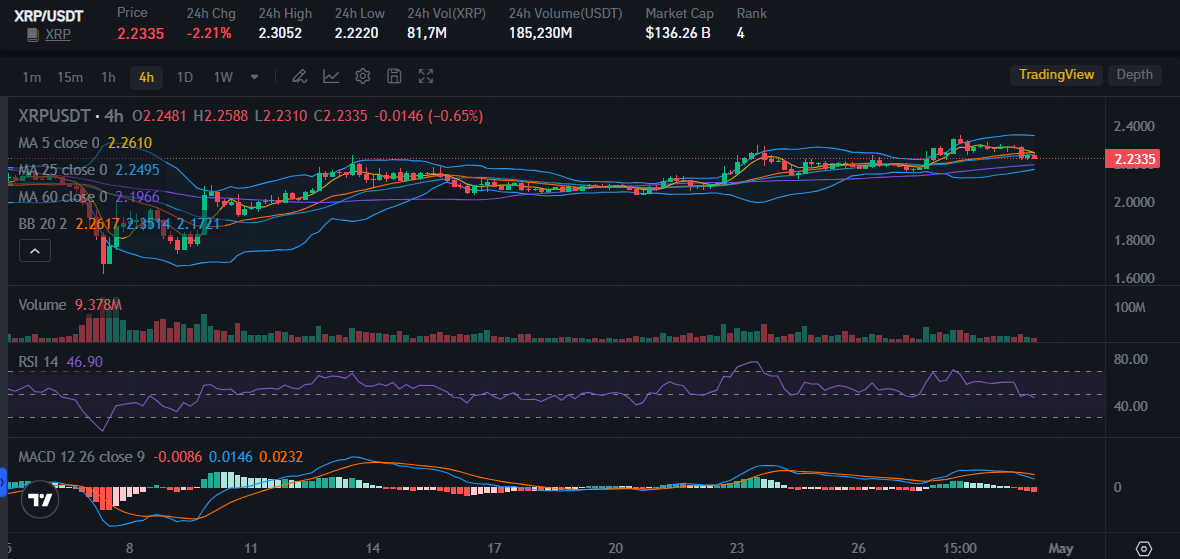Image resolution: width=1180 pixels, height=559 pixels.
Task: Open the drawing tools pencil icon
Action: coord(299,76)
